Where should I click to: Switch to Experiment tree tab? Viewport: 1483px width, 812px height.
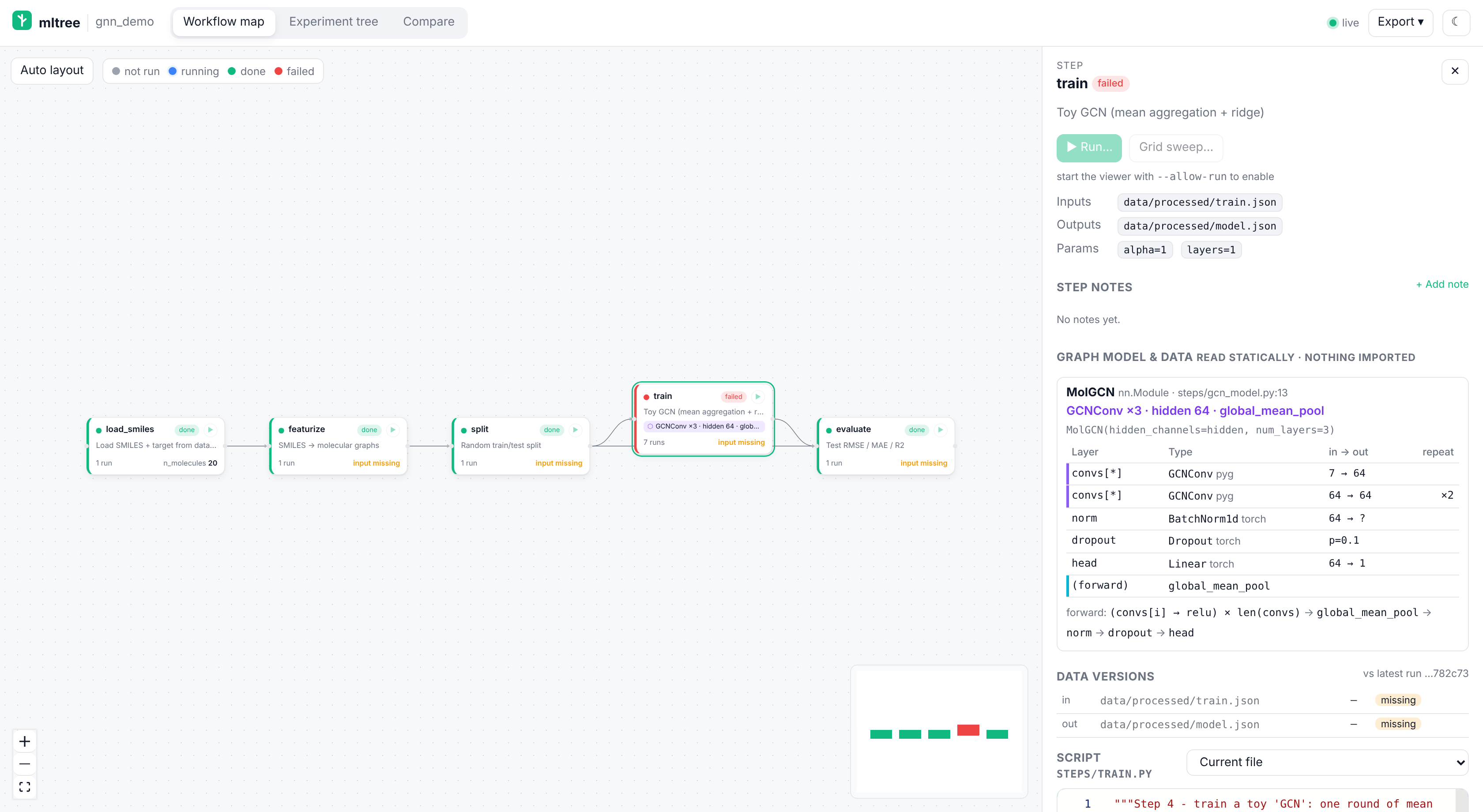pyautogui.click(x=333, y=22)
